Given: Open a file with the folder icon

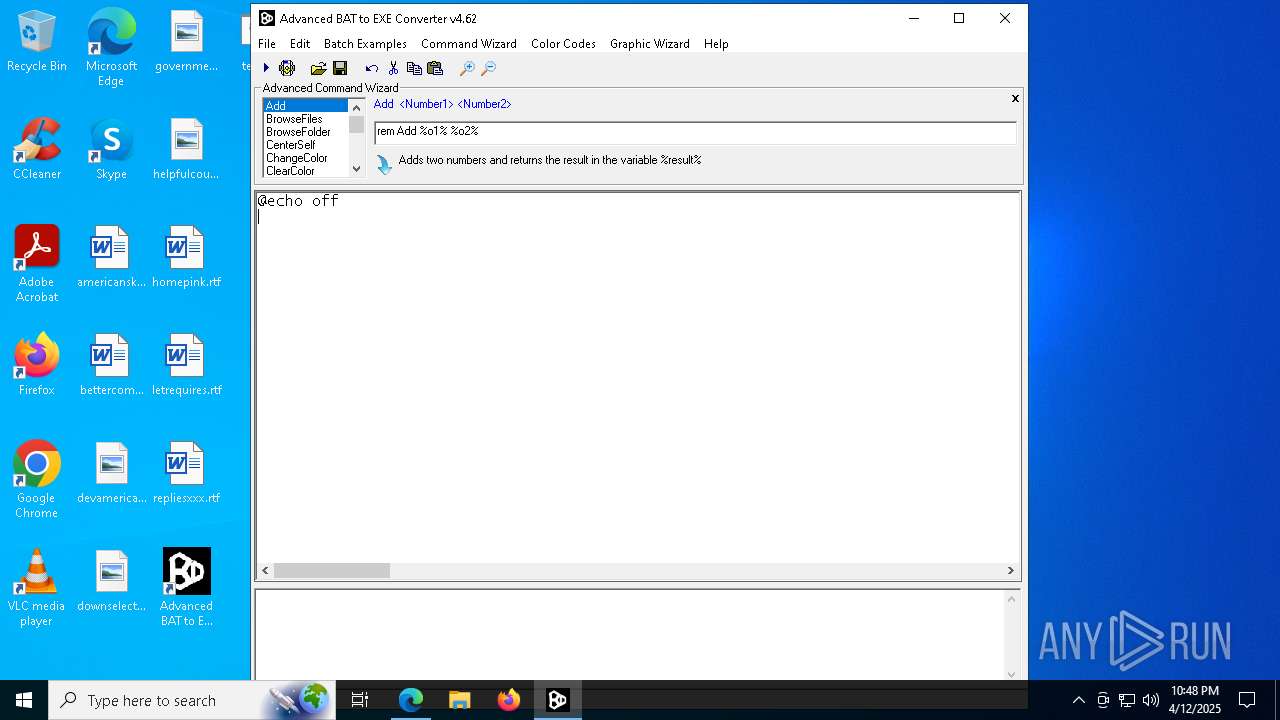Looking at the screenshot, I should click(x=318, y=68).
